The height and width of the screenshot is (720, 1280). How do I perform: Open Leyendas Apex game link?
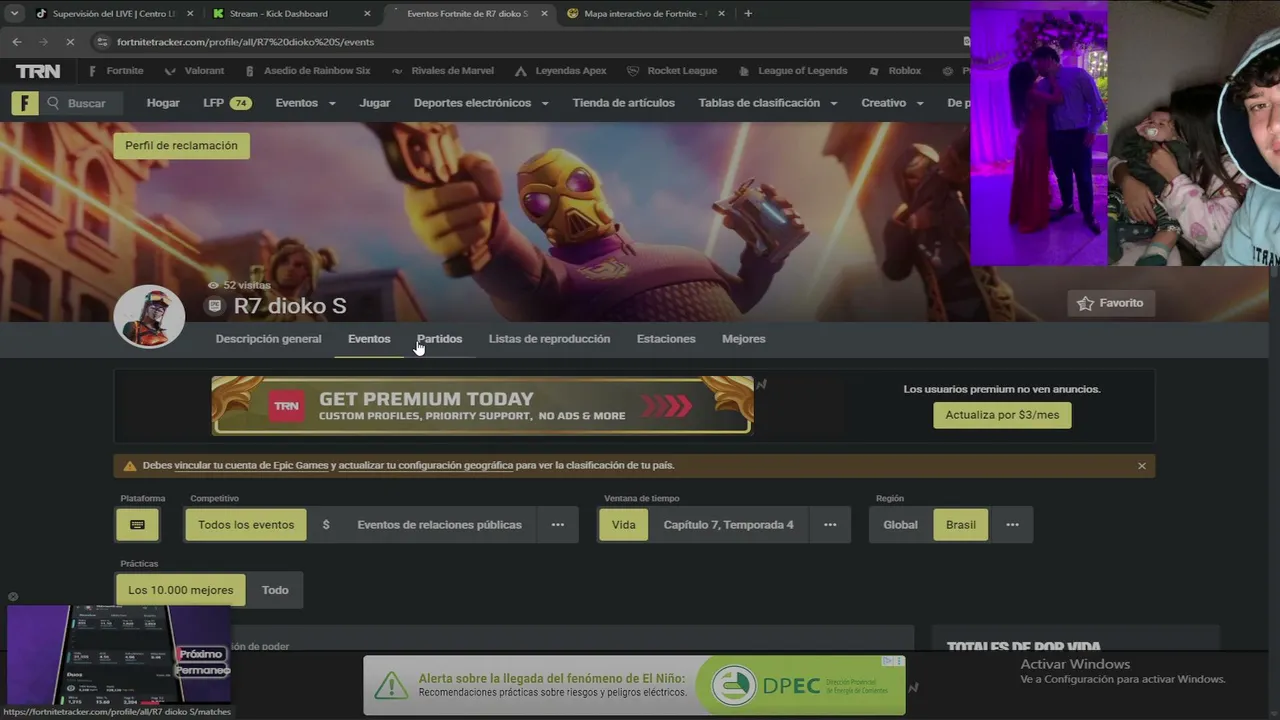561,71
